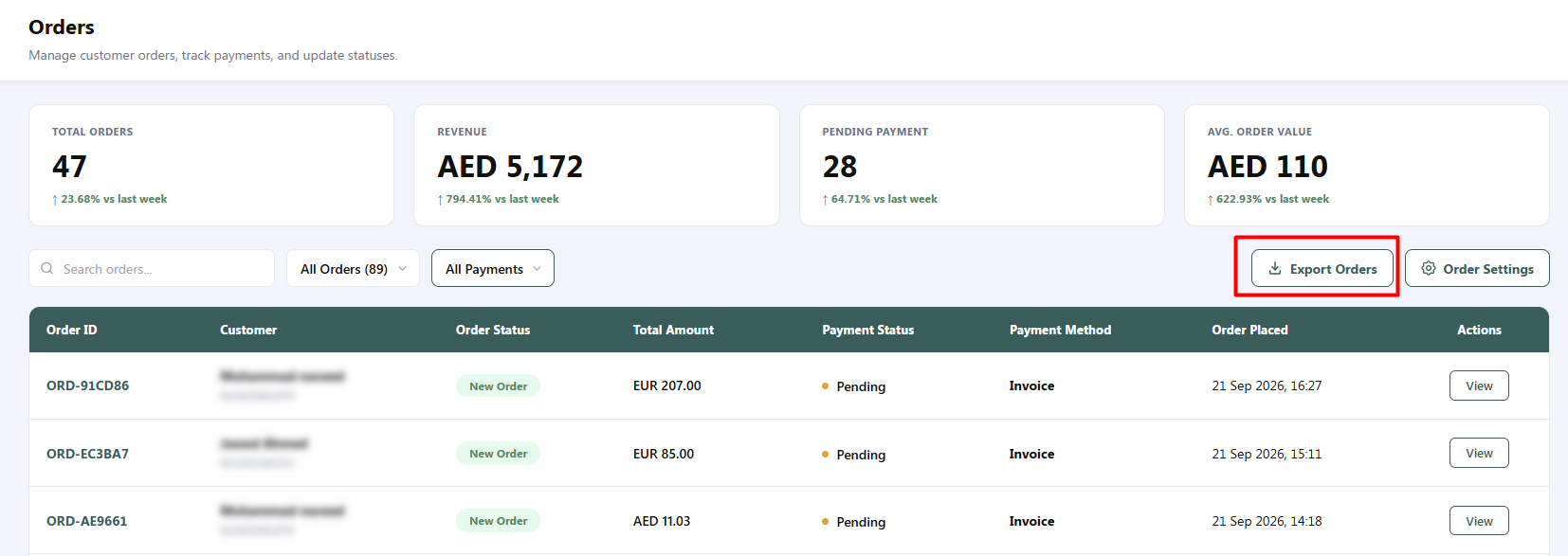
Task: Click the EUR 207.00 amount
Action: (x=667, y=386)
